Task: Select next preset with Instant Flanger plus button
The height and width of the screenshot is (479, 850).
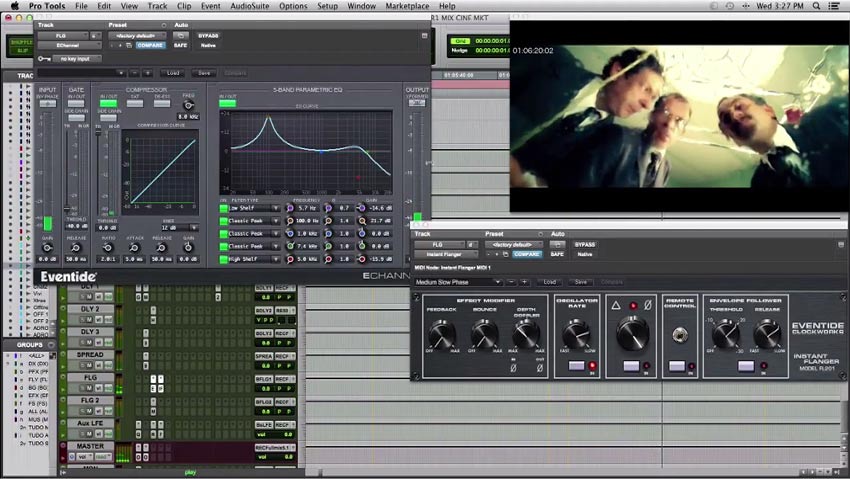Action: [524, 282]
